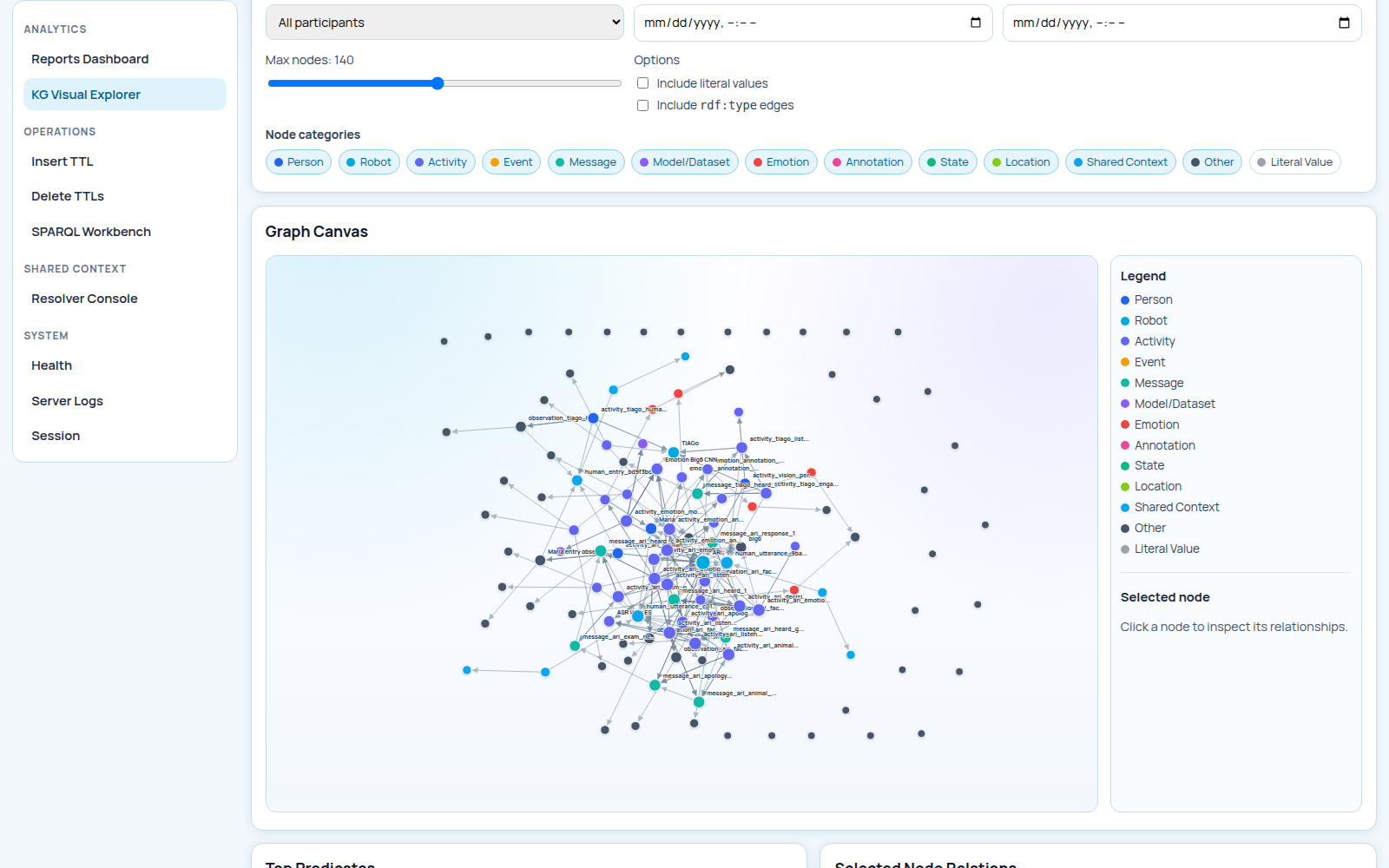This screenshot has width=1389, height=868.
Task: Toggle the Model/Dataset category chip
Action: click(685, 162)
